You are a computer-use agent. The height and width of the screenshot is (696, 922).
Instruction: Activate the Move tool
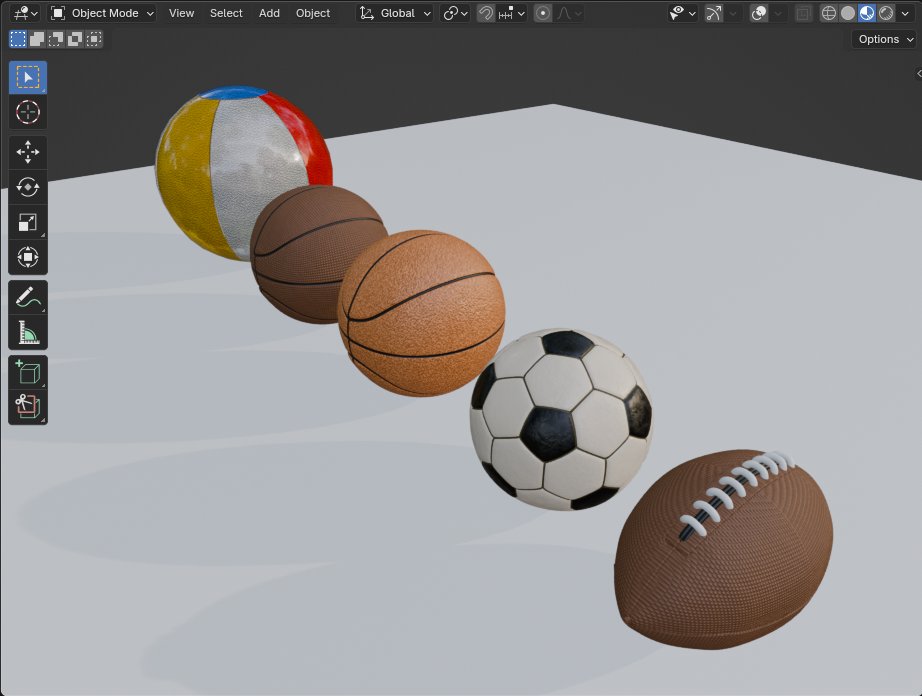28,152
